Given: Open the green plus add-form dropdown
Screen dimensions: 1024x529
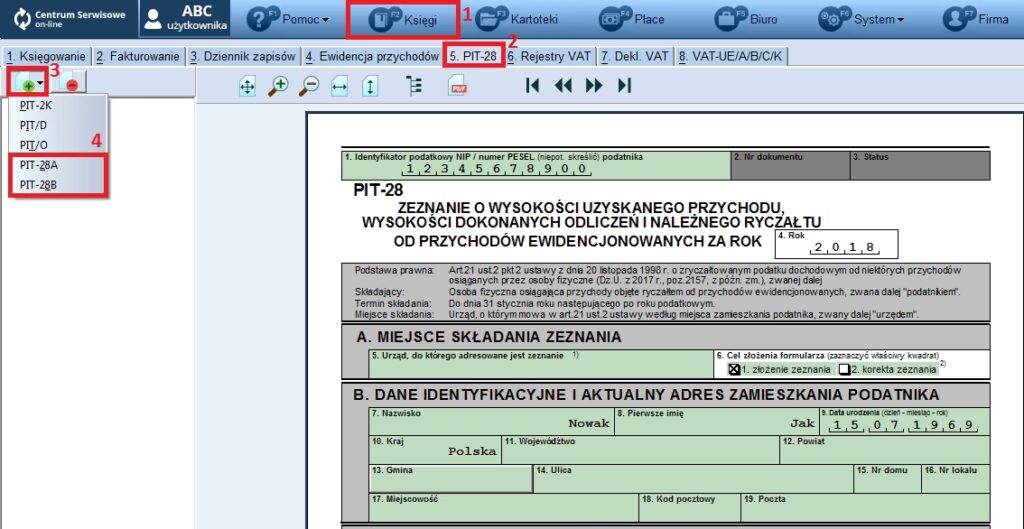Looking at the screenshot, I should point(30,84).
